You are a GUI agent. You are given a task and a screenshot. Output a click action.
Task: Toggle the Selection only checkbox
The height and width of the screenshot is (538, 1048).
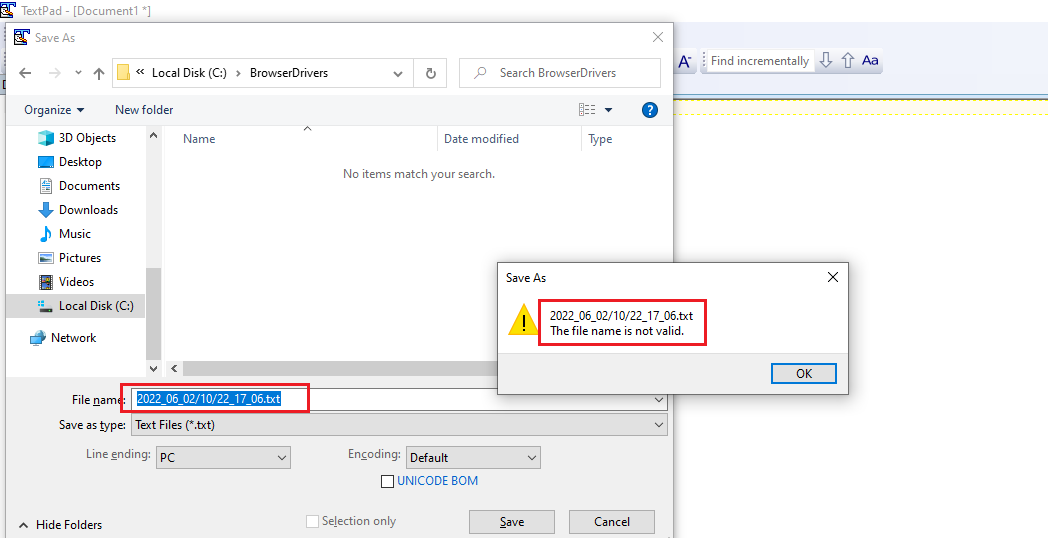tap(312, 521)
